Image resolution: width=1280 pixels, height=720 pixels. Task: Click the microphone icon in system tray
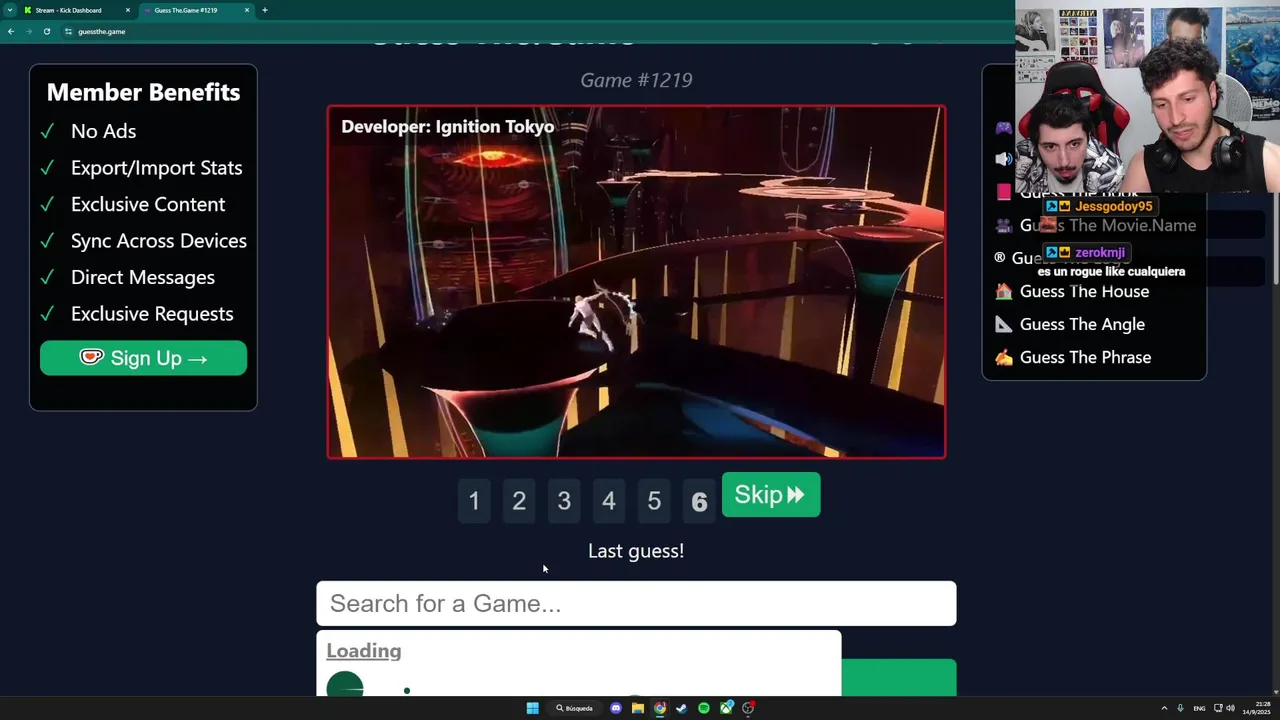[1180, 708]
